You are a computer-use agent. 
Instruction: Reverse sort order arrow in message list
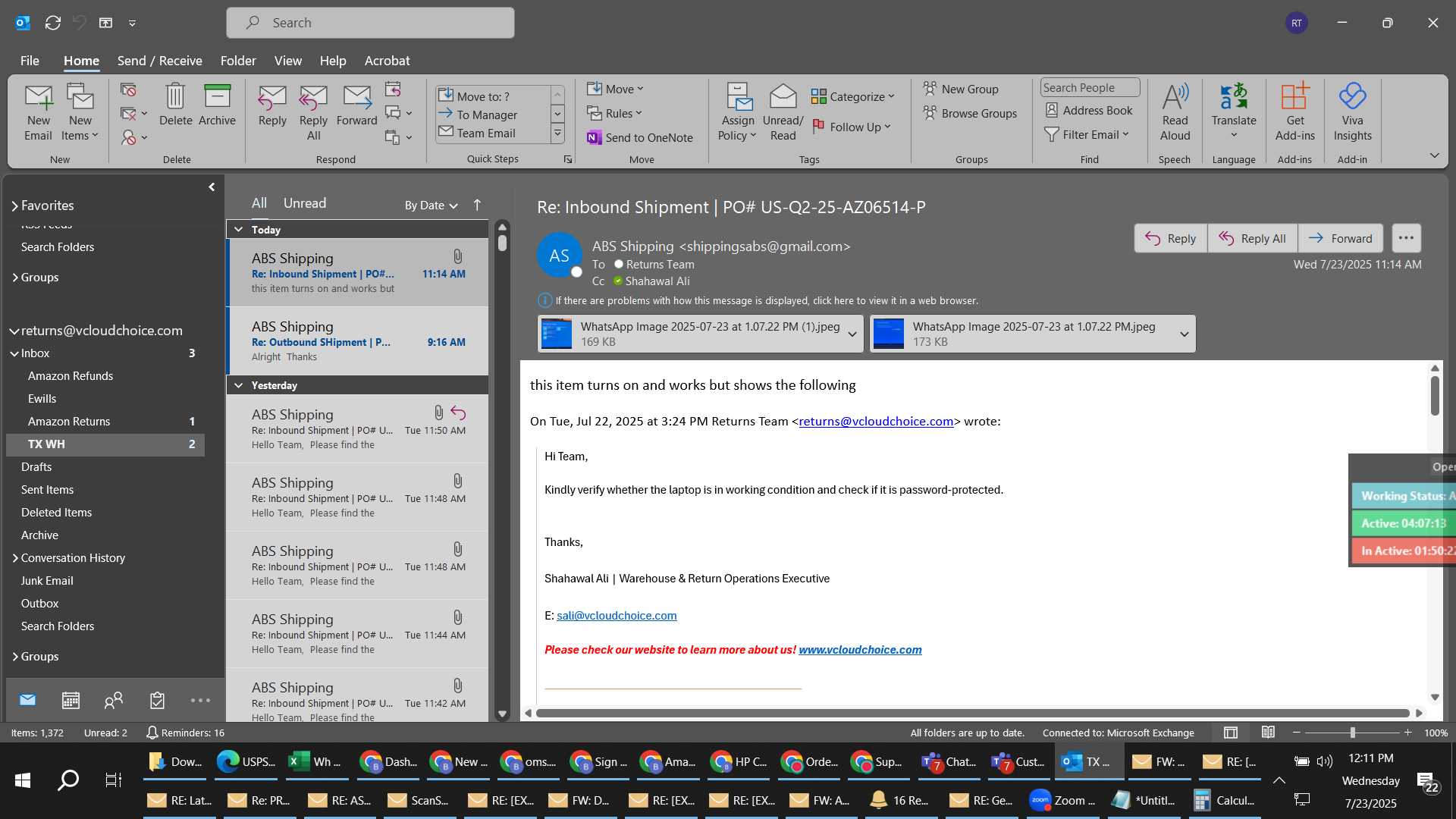[x=477, y=205]
